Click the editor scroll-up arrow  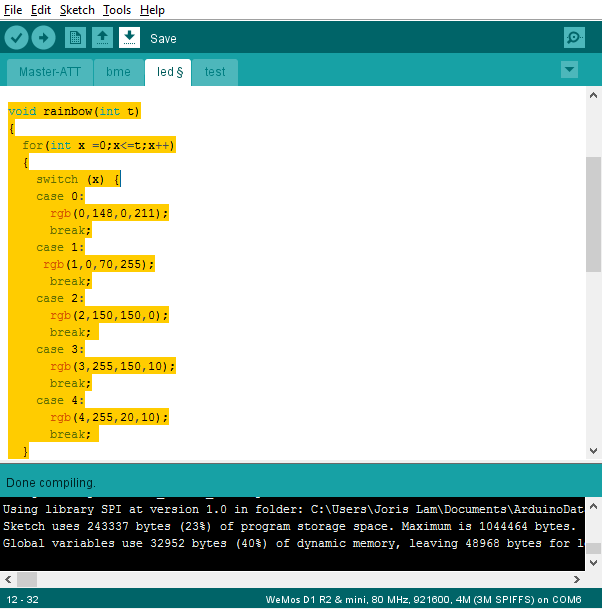(593, 95)
